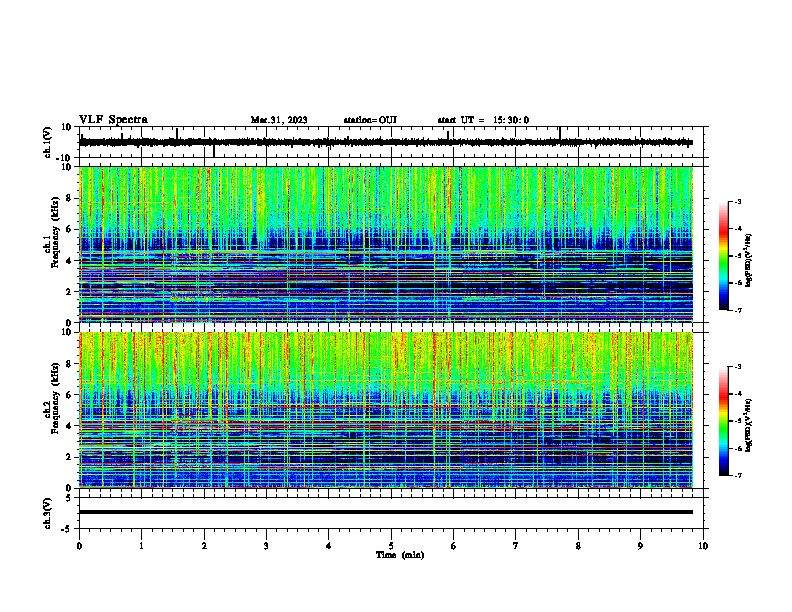
Task: Click the ch.1 spectrogram color bar
Action: (724, 256)
